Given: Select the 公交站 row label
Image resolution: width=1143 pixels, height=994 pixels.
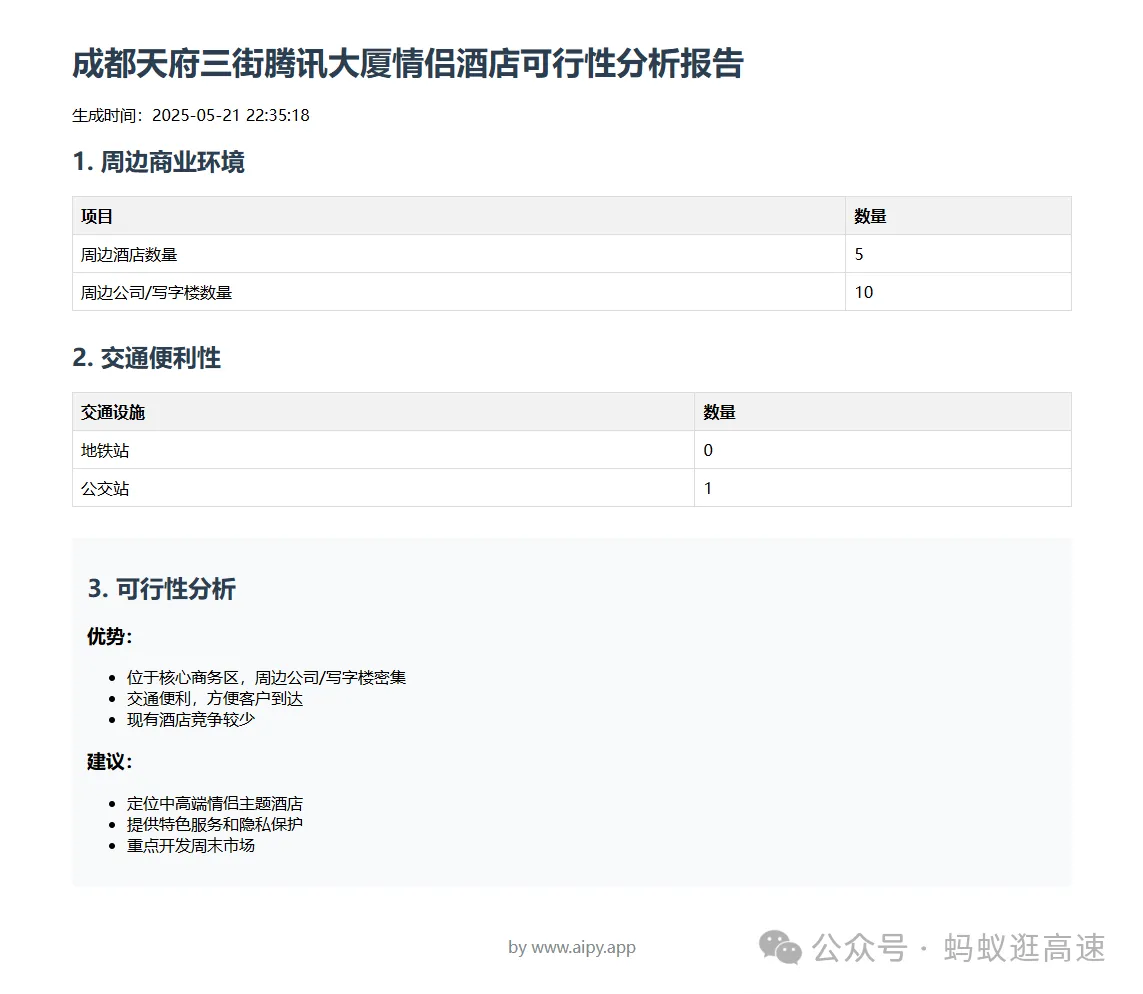Looking at the screenshot, I should (104, 488).
